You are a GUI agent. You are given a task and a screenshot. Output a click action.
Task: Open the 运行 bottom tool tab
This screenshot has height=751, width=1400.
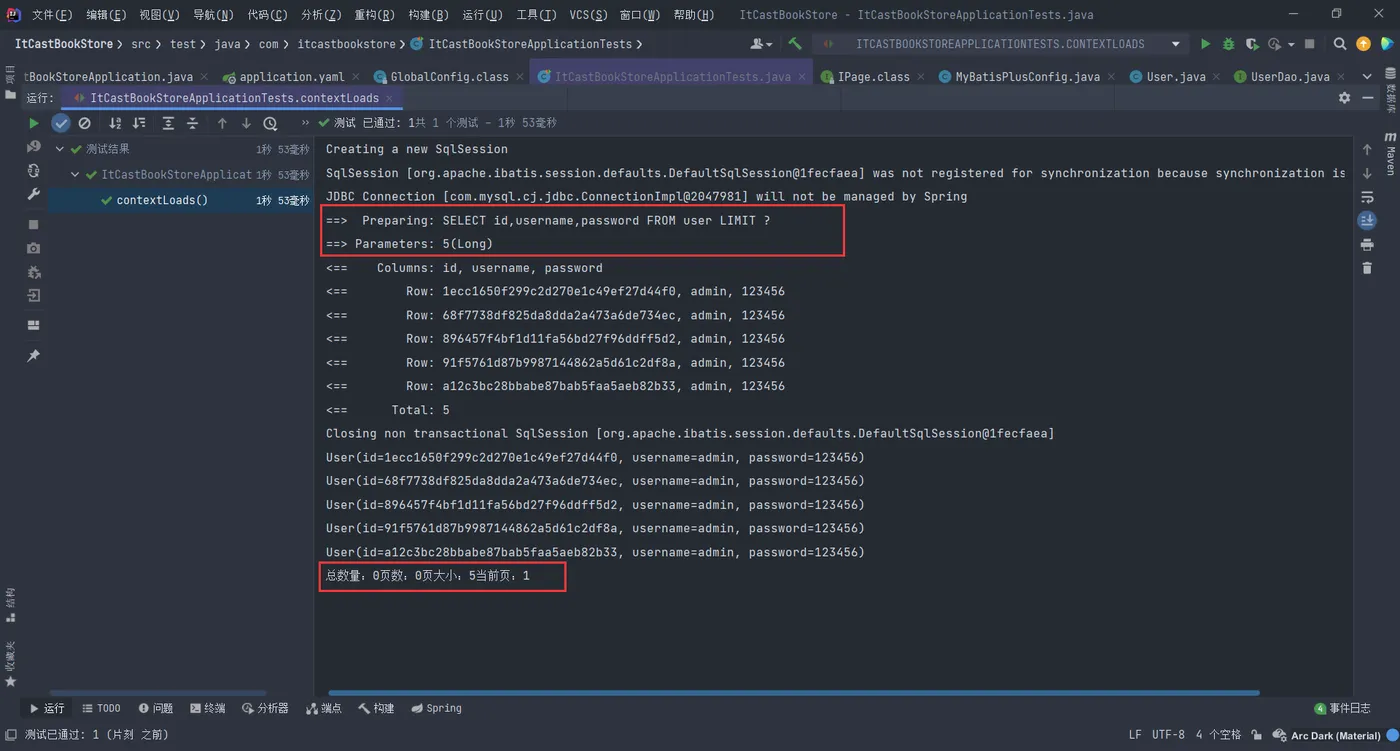coord(47,708)
